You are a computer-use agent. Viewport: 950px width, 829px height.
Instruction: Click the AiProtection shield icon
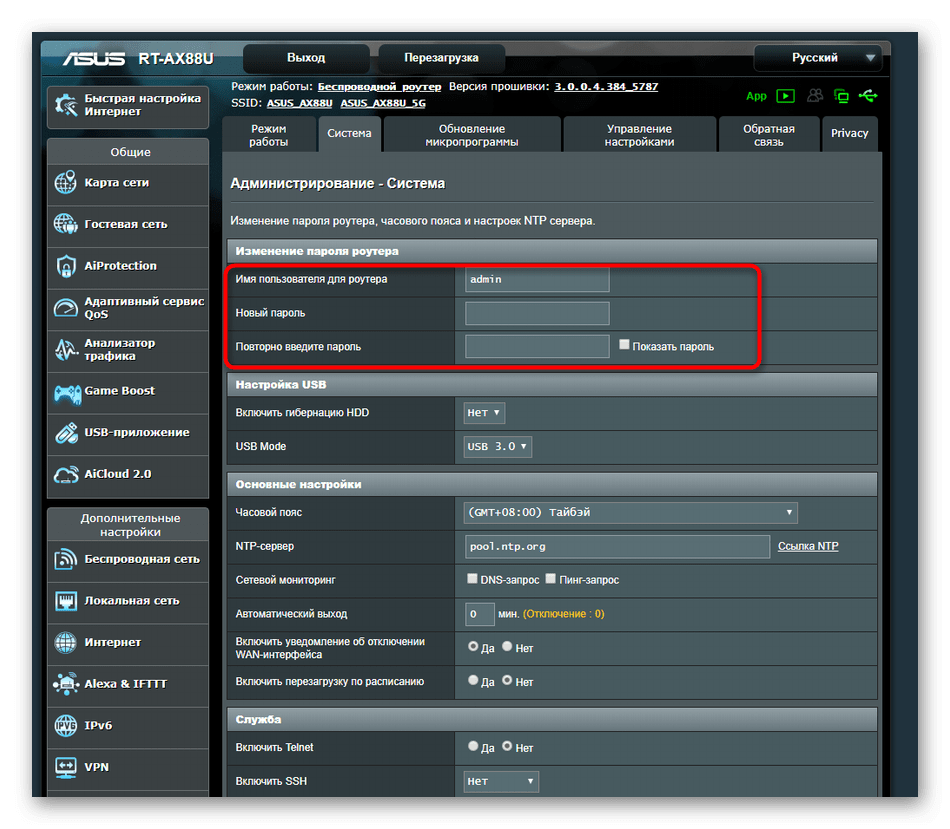[66, 266]
